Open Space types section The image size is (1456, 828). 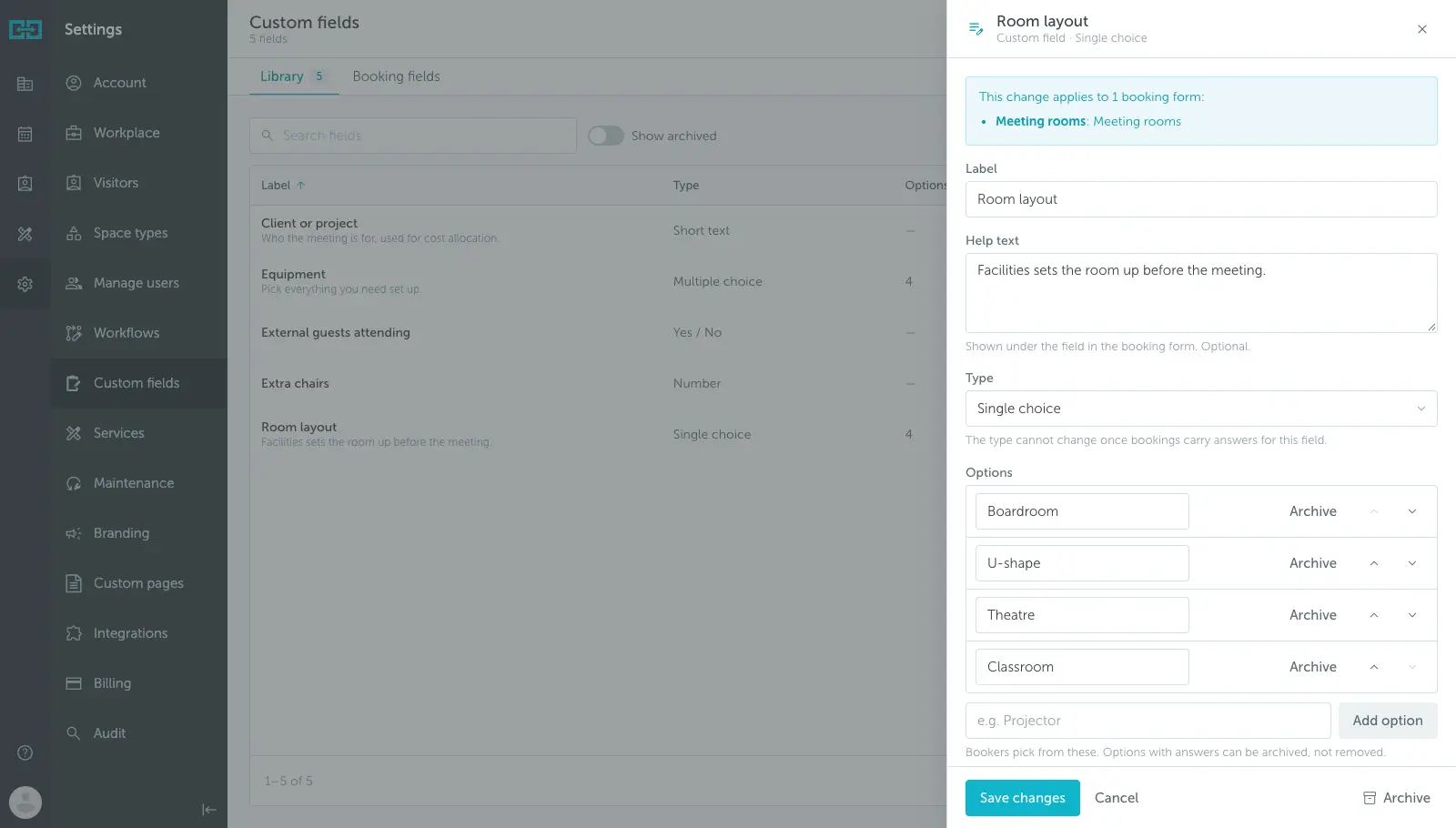click(138, 233)
